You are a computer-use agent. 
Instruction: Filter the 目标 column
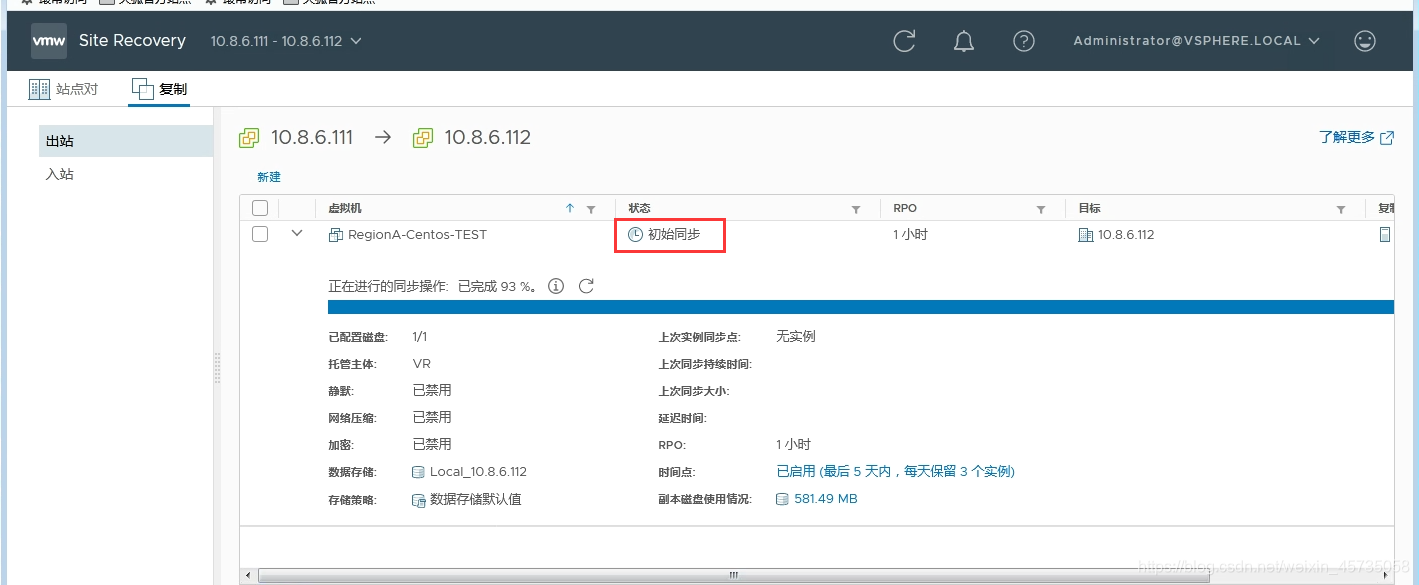[1341, 209]
